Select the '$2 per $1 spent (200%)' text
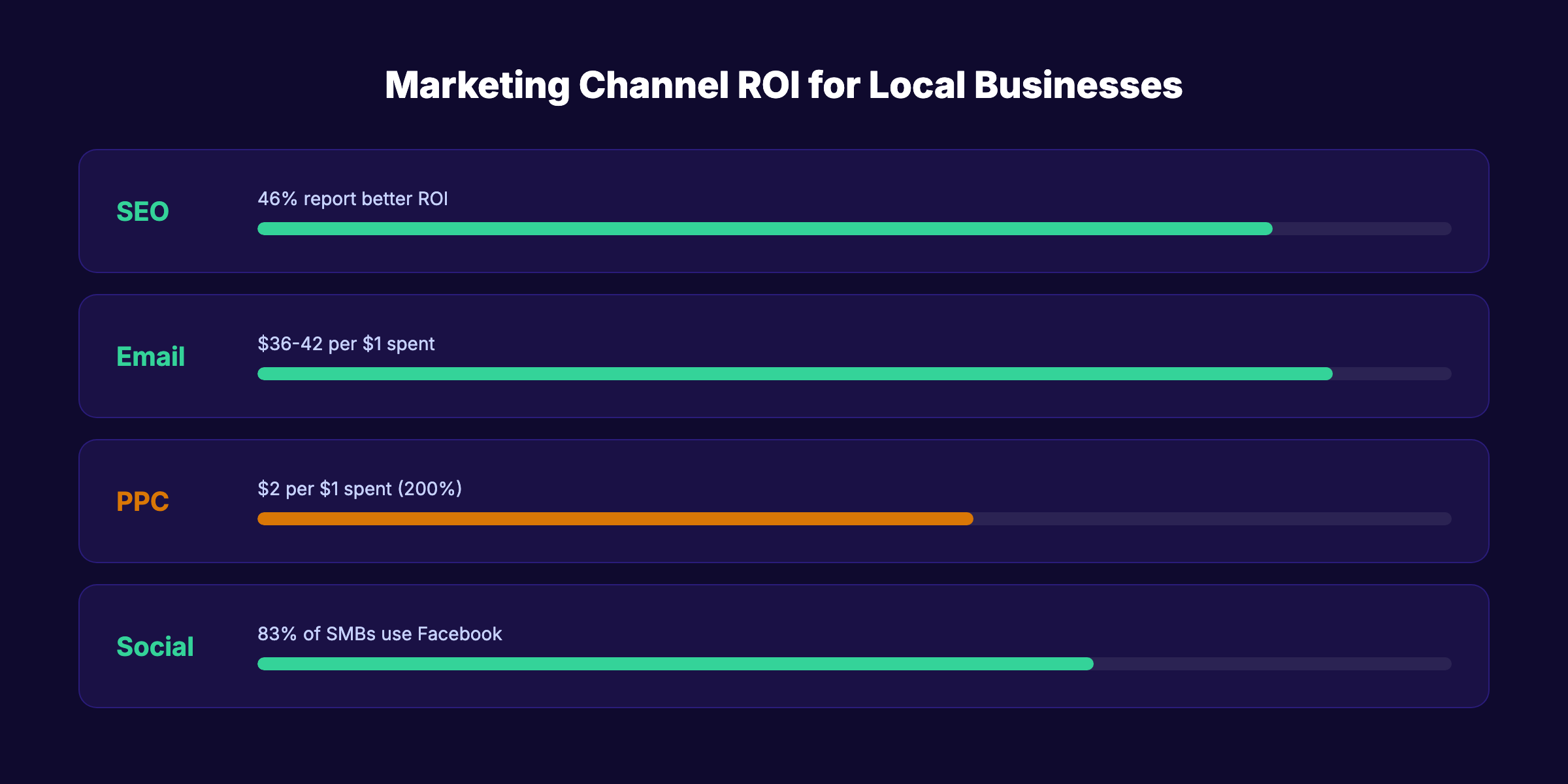 (x=359, y=488)
